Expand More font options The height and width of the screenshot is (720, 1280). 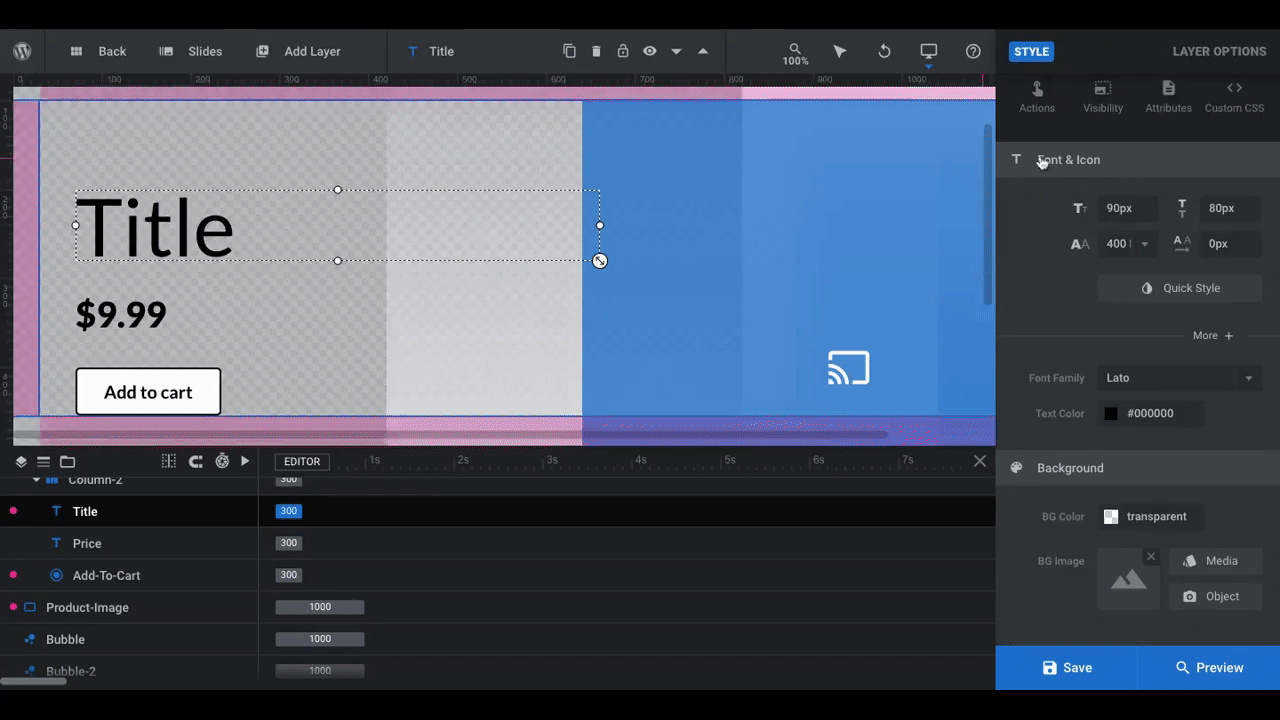1213,336
